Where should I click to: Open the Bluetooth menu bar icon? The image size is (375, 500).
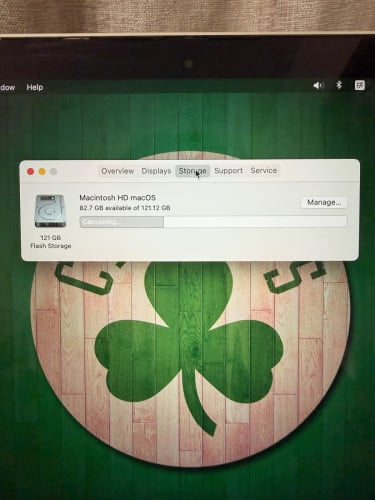click(339, 85)
